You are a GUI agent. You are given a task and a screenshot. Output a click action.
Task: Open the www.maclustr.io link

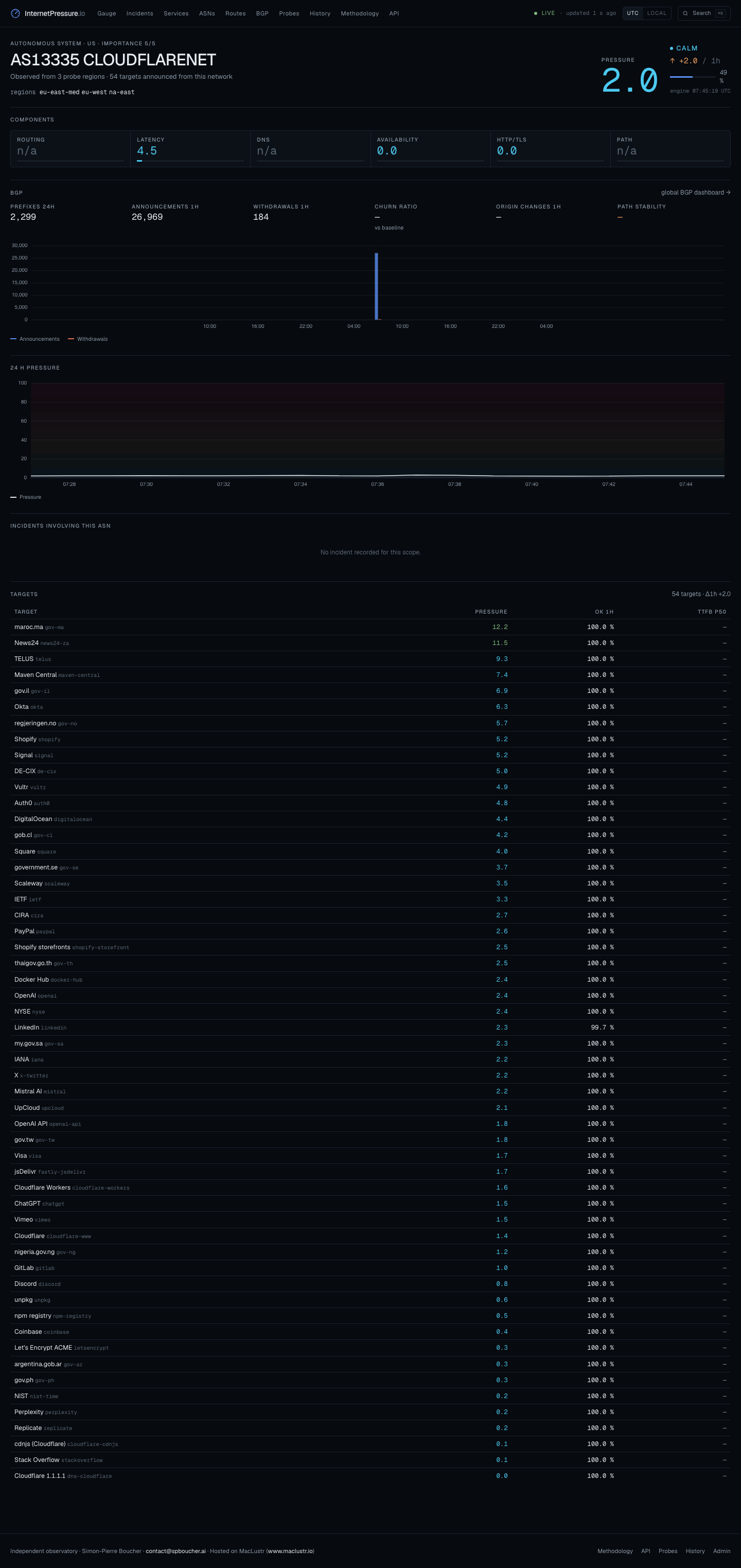[290, 1551]
